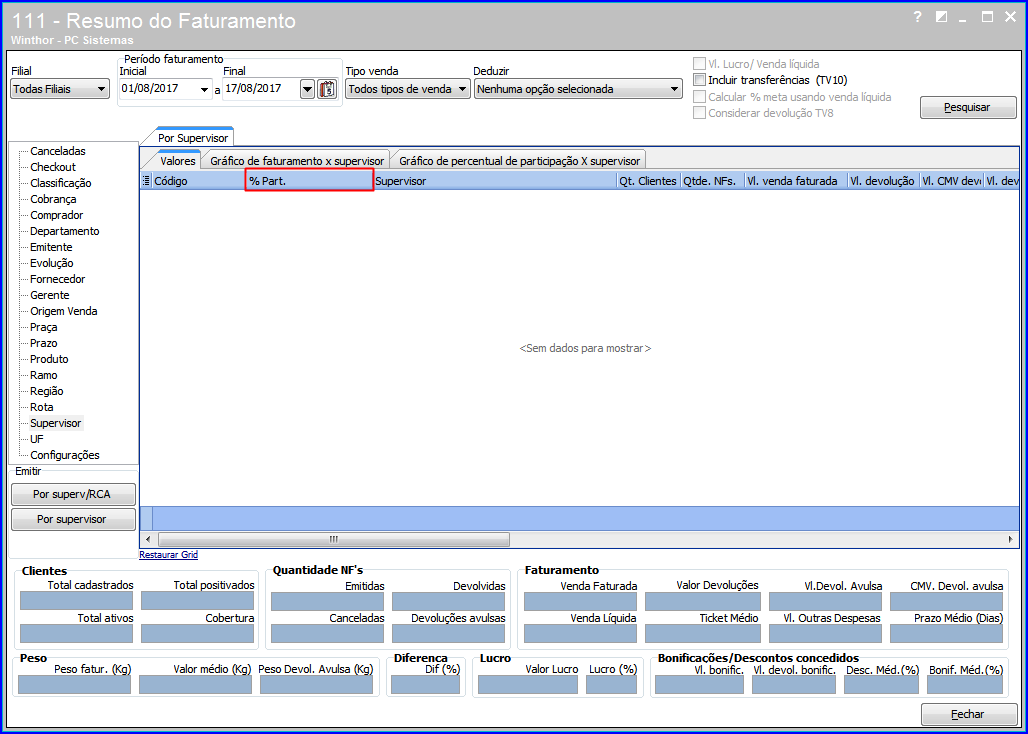
Task: Toggle Calcular % meta usando venda líquida
Action: coord(700,97)
